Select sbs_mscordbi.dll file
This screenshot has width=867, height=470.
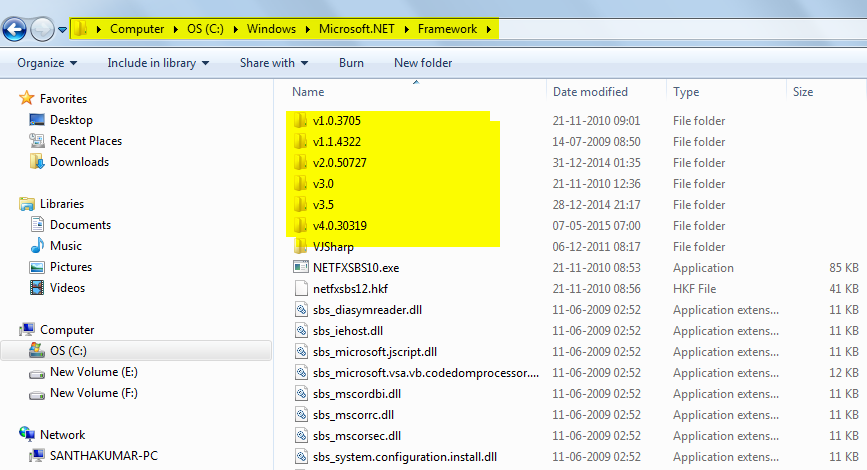click(x=357, y=394)
